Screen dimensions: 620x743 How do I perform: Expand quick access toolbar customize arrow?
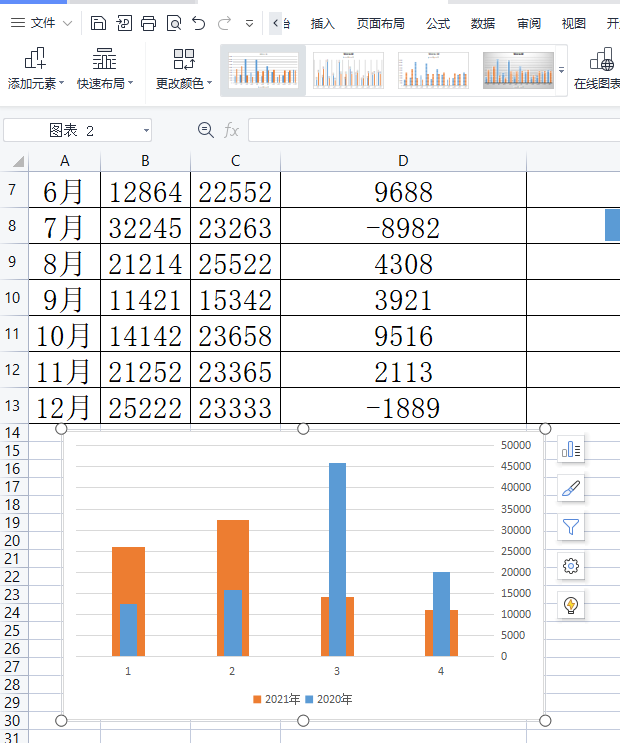click(249, 23)
